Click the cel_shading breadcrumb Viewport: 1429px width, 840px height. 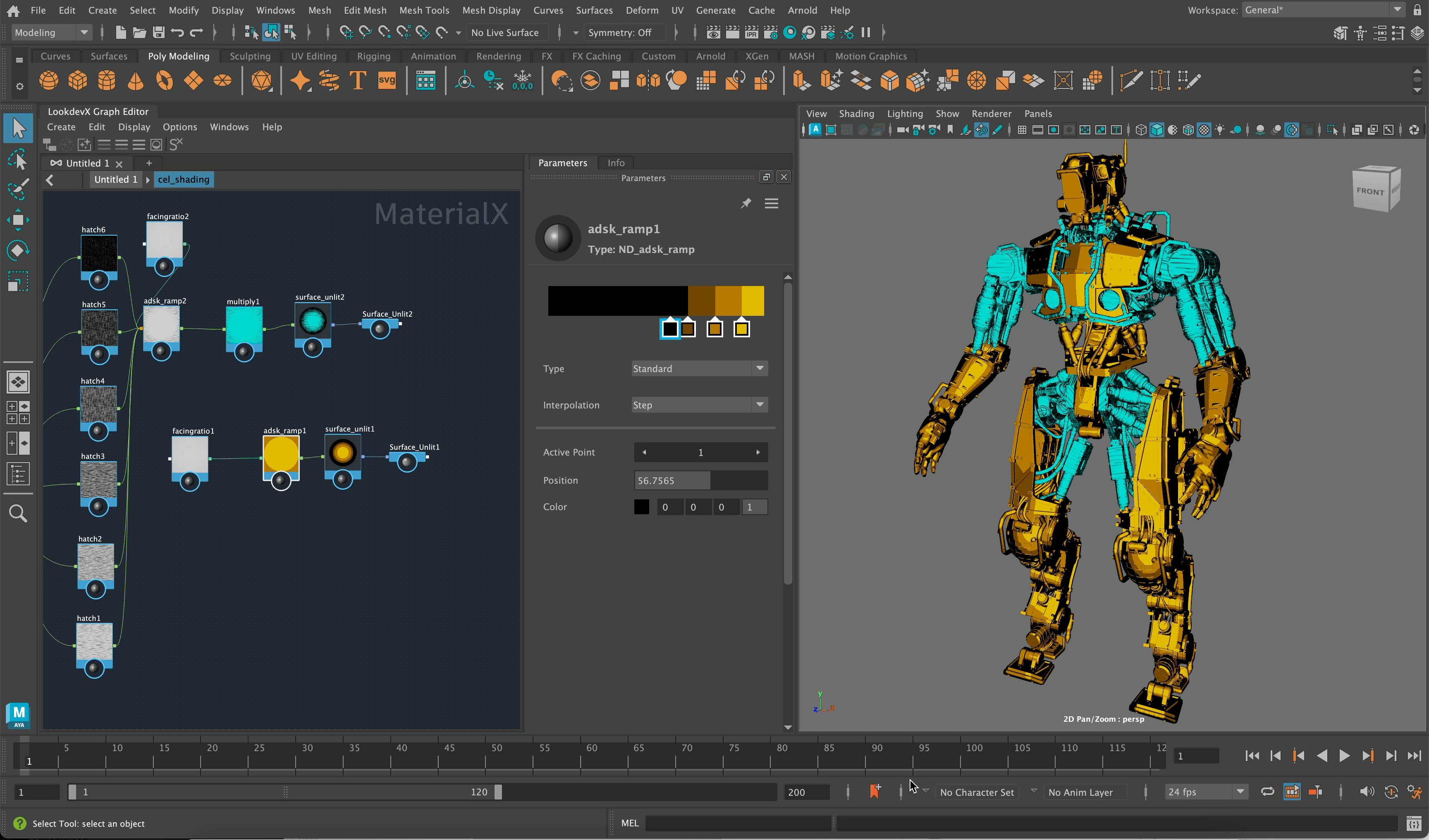coord(183,179)
